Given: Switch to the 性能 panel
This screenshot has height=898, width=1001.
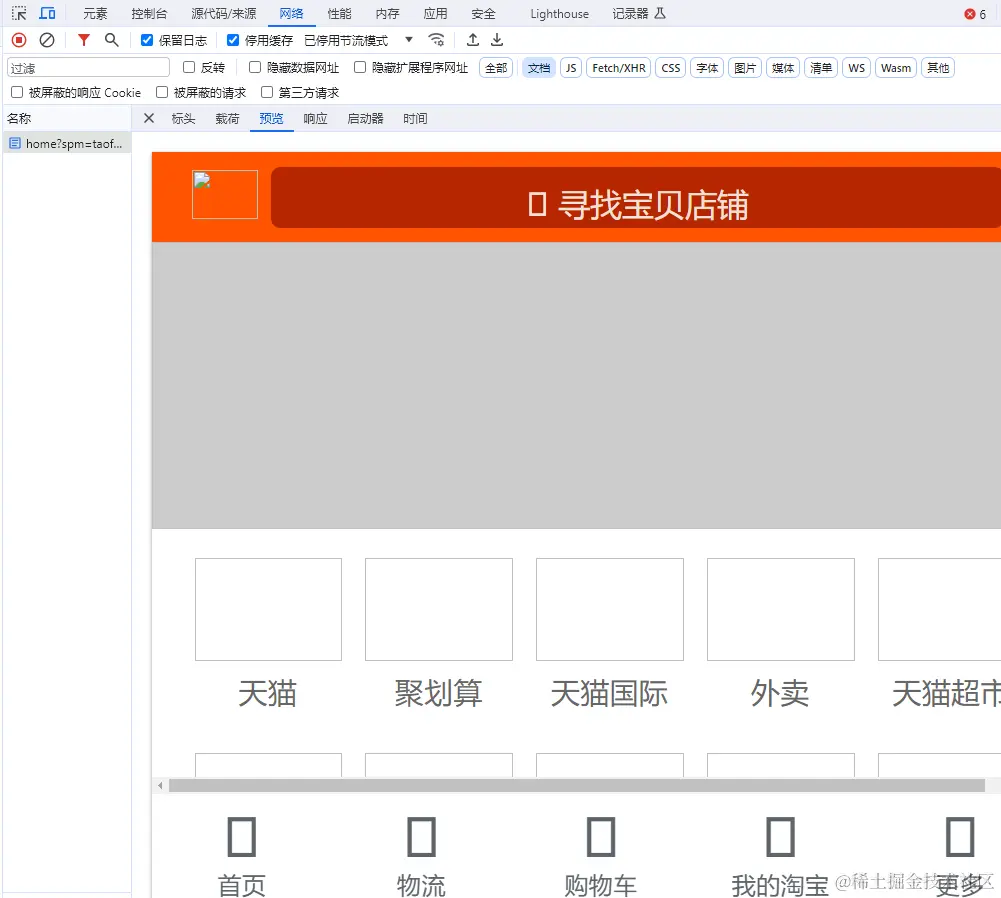Looking at the screenshot, I should click(340, 13).
